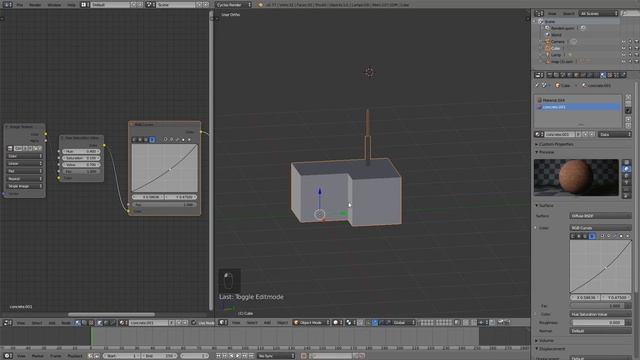This screenshot has width=640, height=360.
Task: Open the Global orientation dropdown
Action: pos(402,322)
